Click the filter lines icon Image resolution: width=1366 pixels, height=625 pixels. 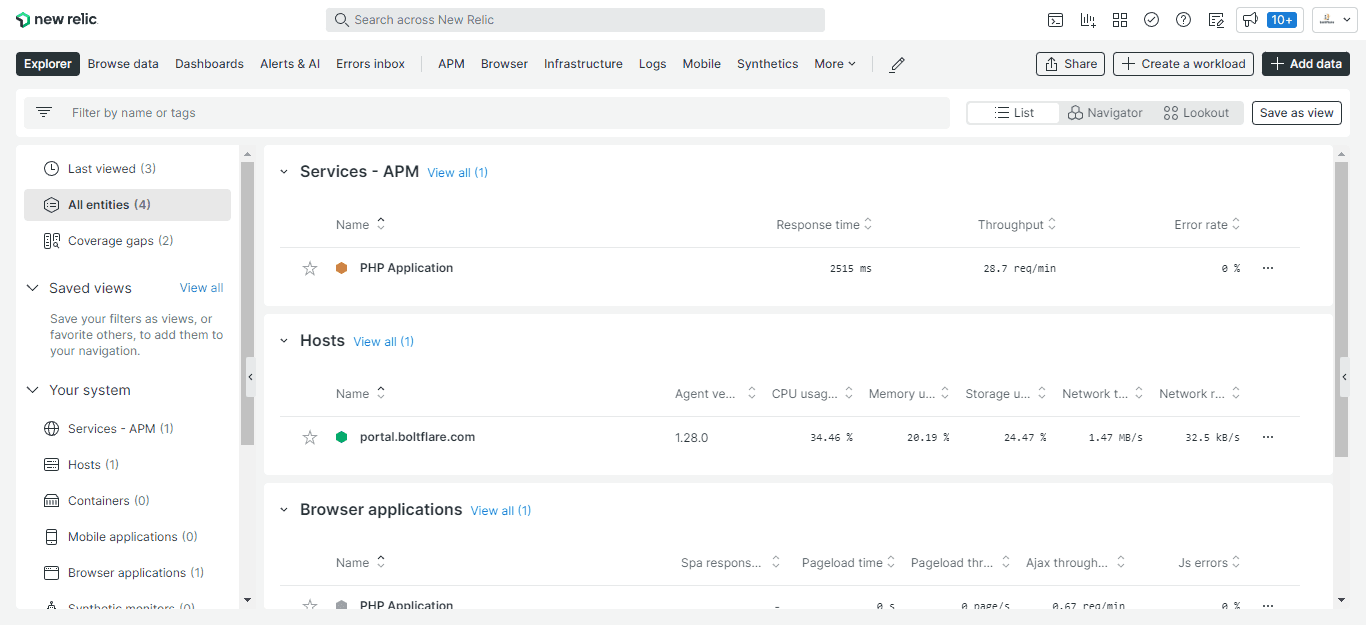coord(44,112)
